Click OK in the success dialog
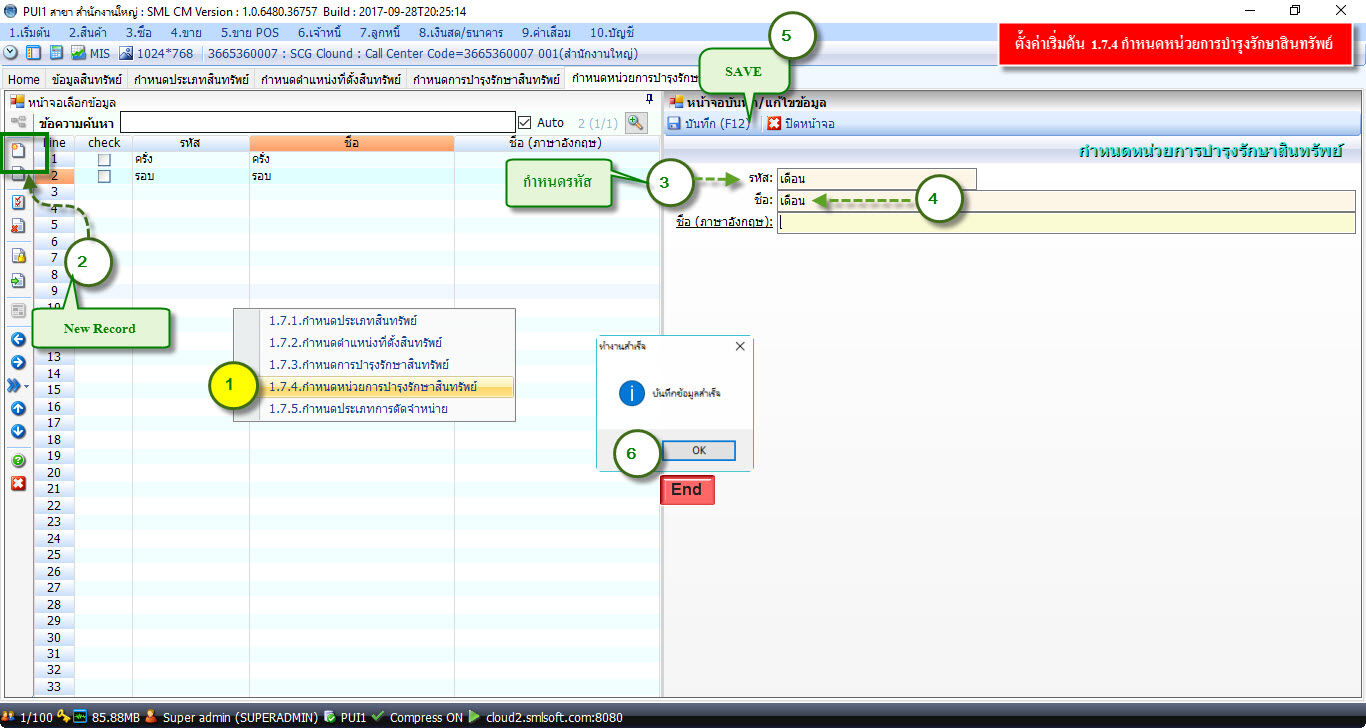This screenshot has width=1366, height=728. click(699, 450)
